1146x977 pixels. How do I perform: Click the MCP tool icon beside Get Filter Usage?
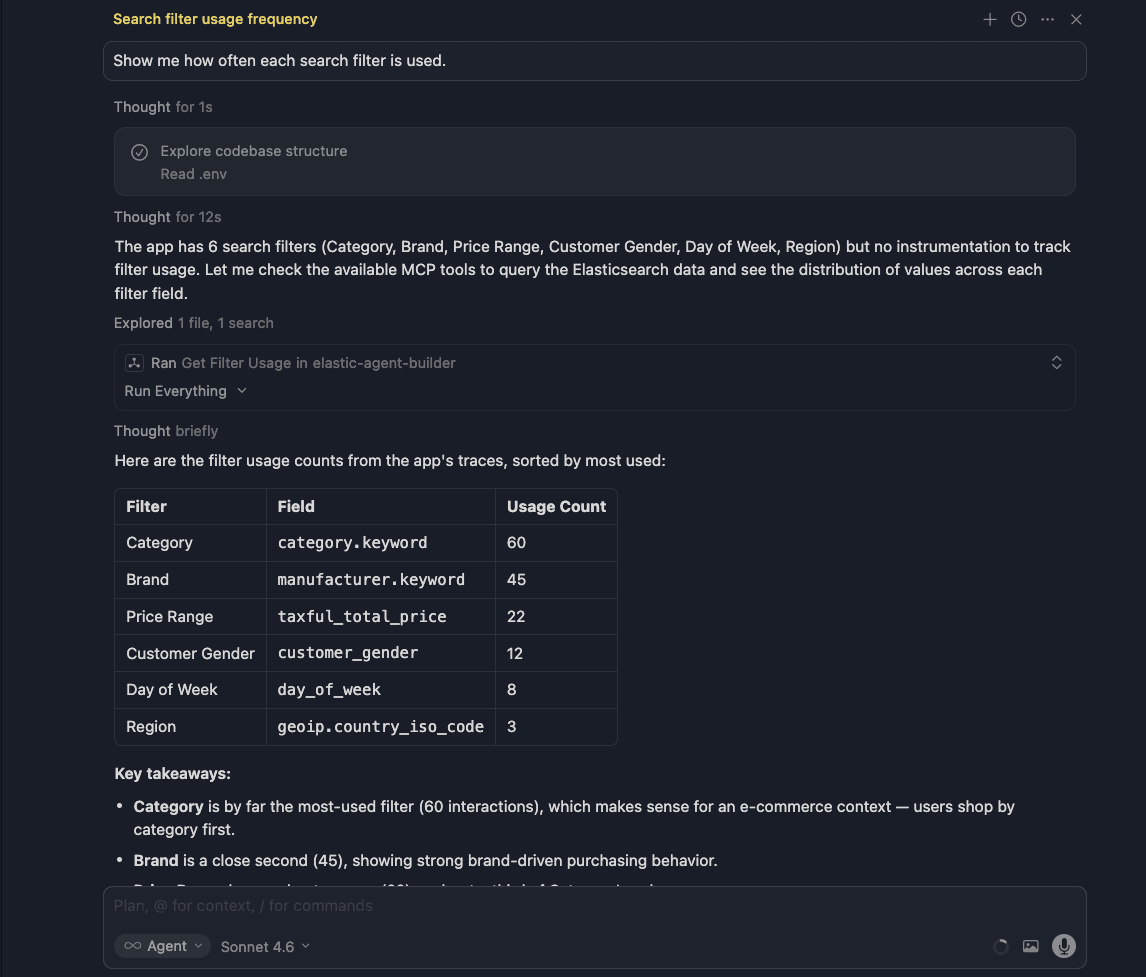(x=134, y=362)
